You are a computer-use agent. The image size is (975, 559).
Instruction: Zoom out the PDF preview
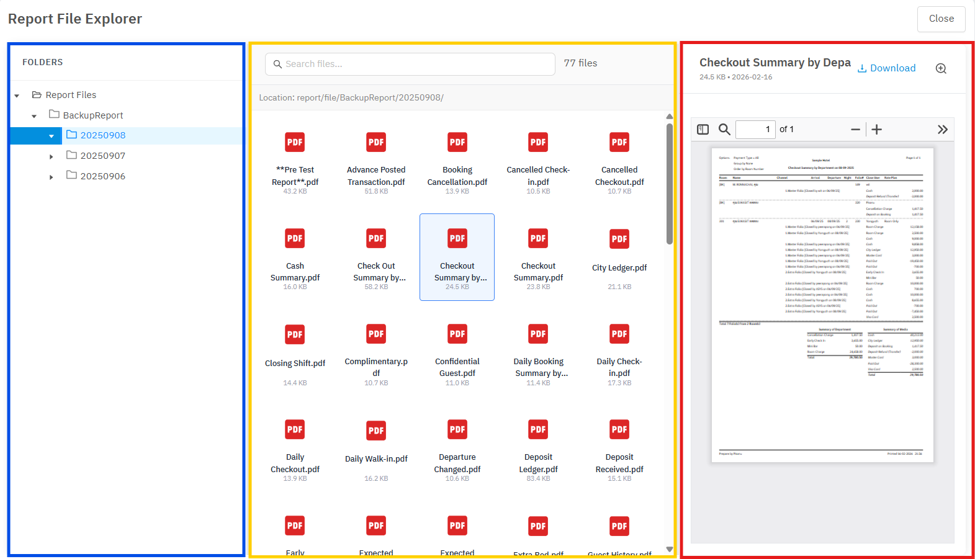click(856, 129)
